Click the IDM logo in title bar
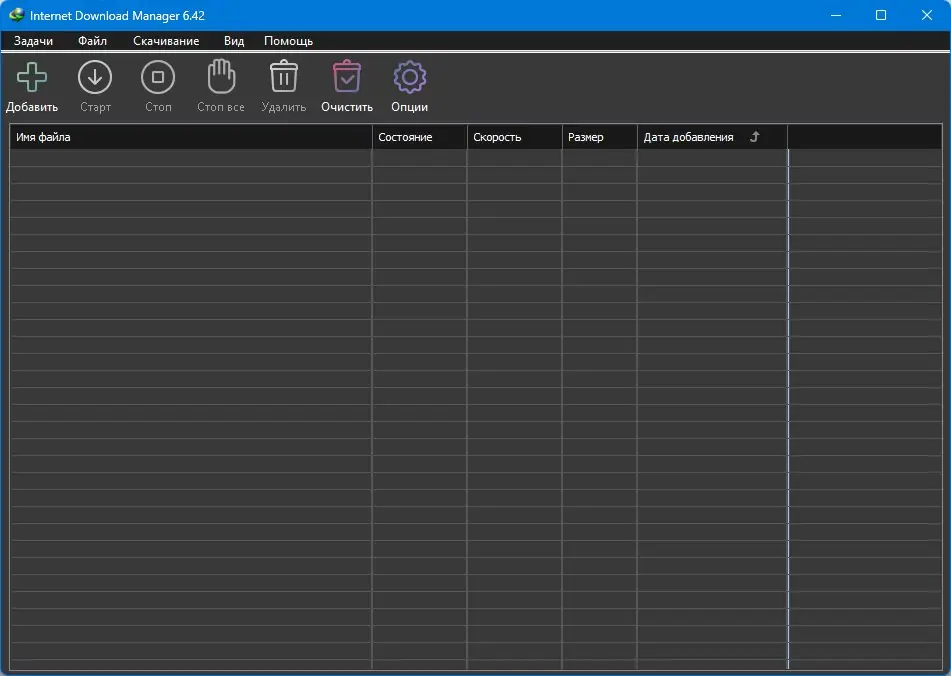 (16, 15)
